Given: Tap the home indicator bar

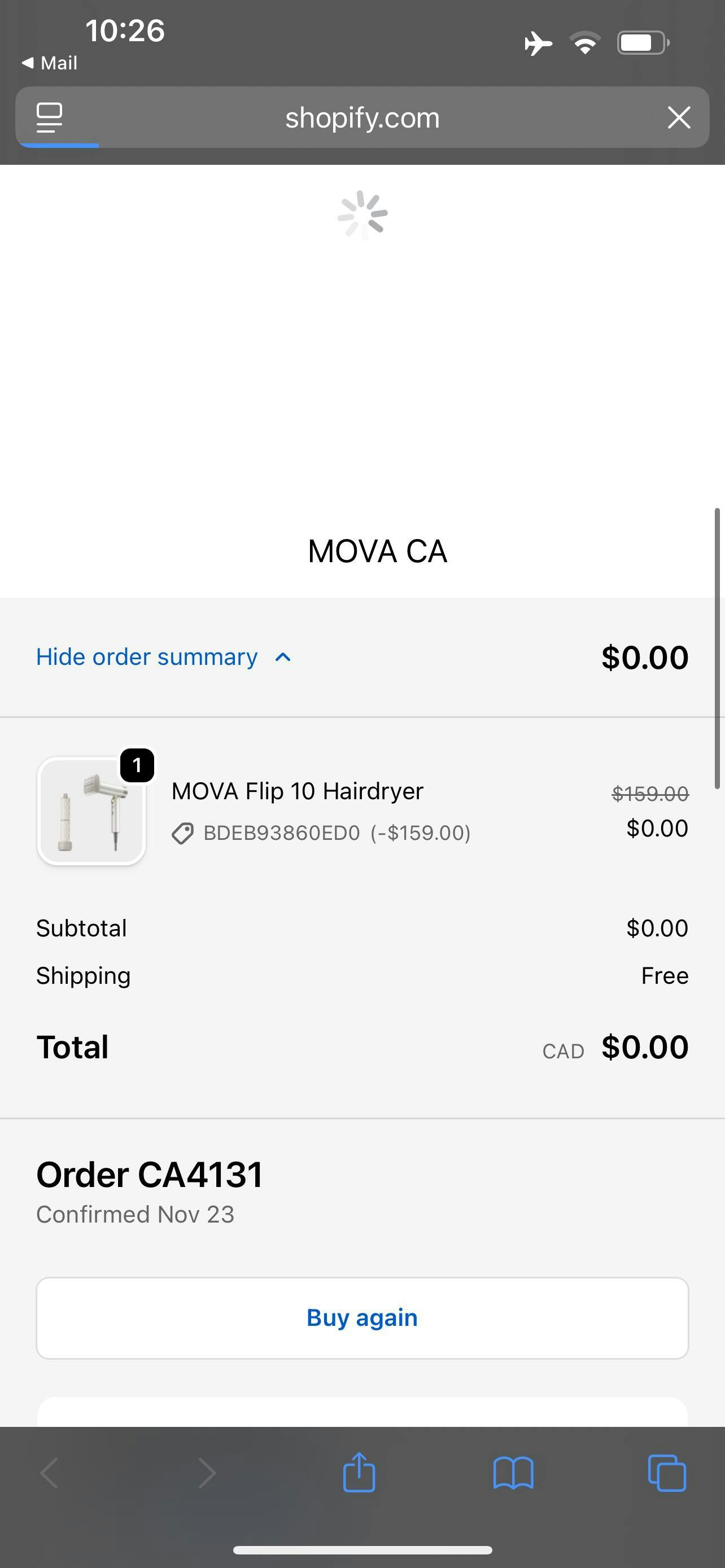Looking at the screenshot, I should pyautogui.click(x=362, y=1550).
